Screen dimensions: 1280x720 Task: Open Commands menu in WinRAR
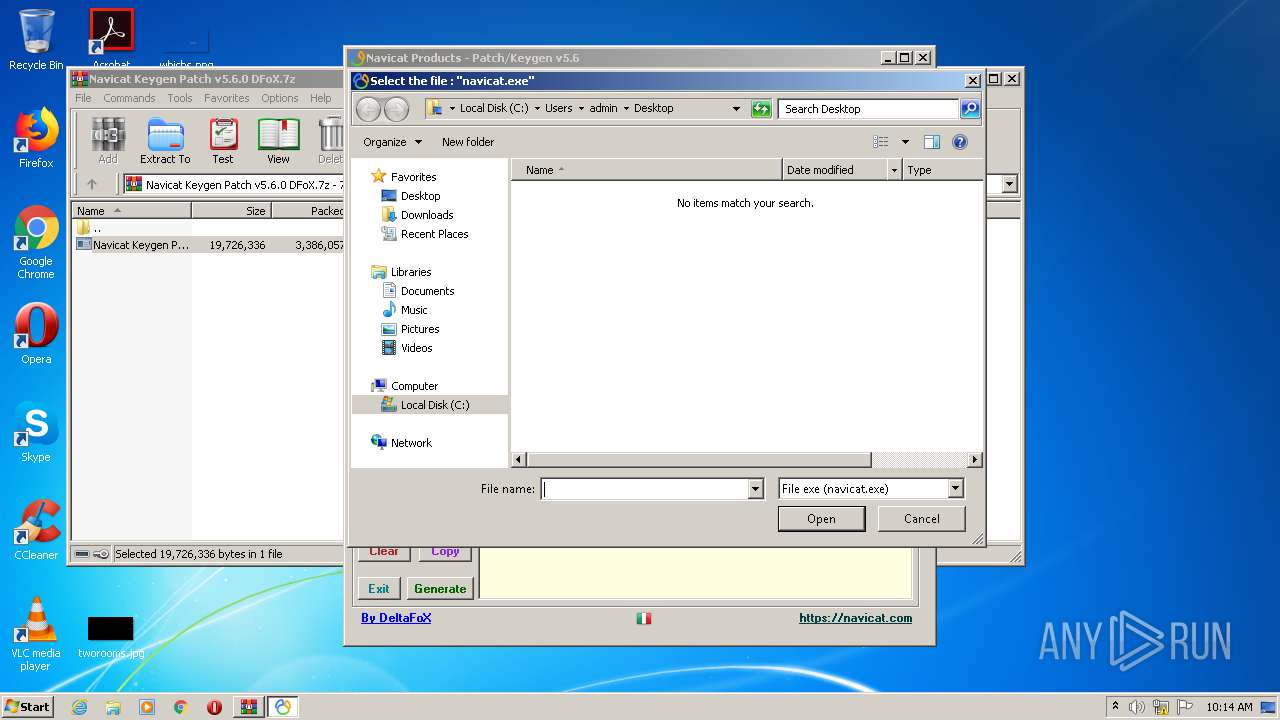(x=129, y=98)
